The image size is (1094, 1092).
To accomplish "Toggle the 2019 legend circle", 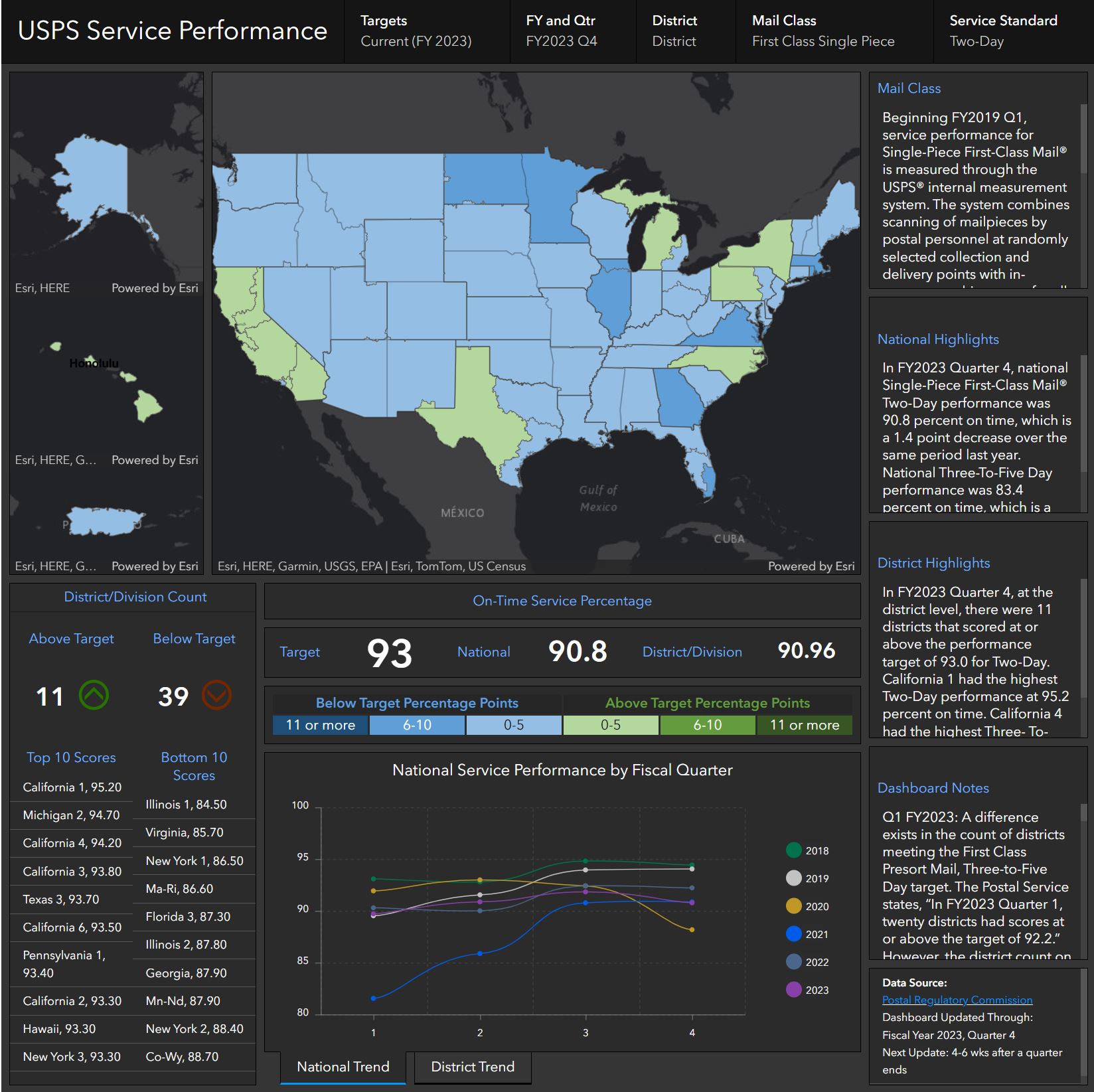I will (793, 878).
